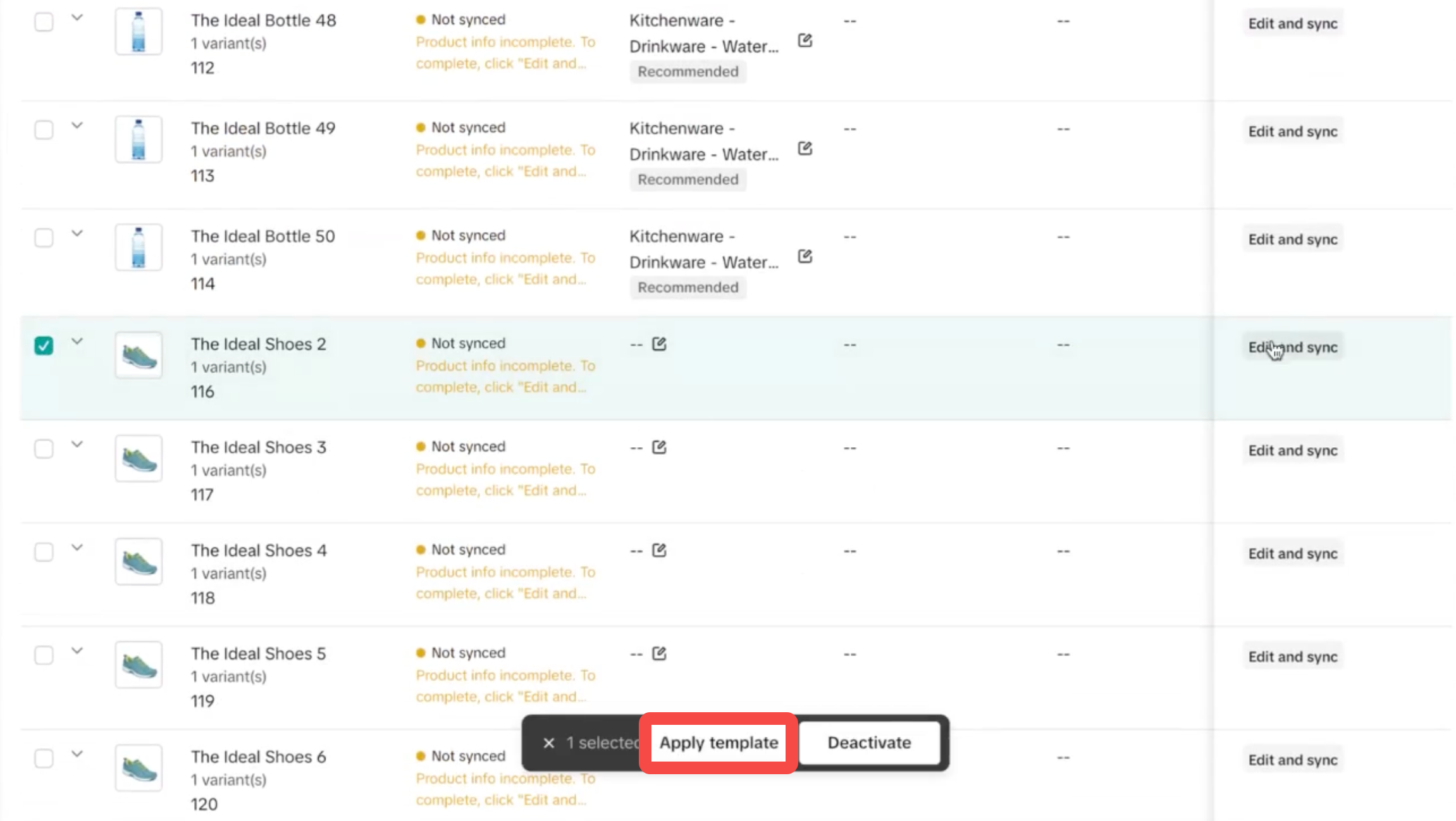Select The Ideal Bottle 49 checkbox
Viewport: 1456px width, 821px height.
[44, 130]
